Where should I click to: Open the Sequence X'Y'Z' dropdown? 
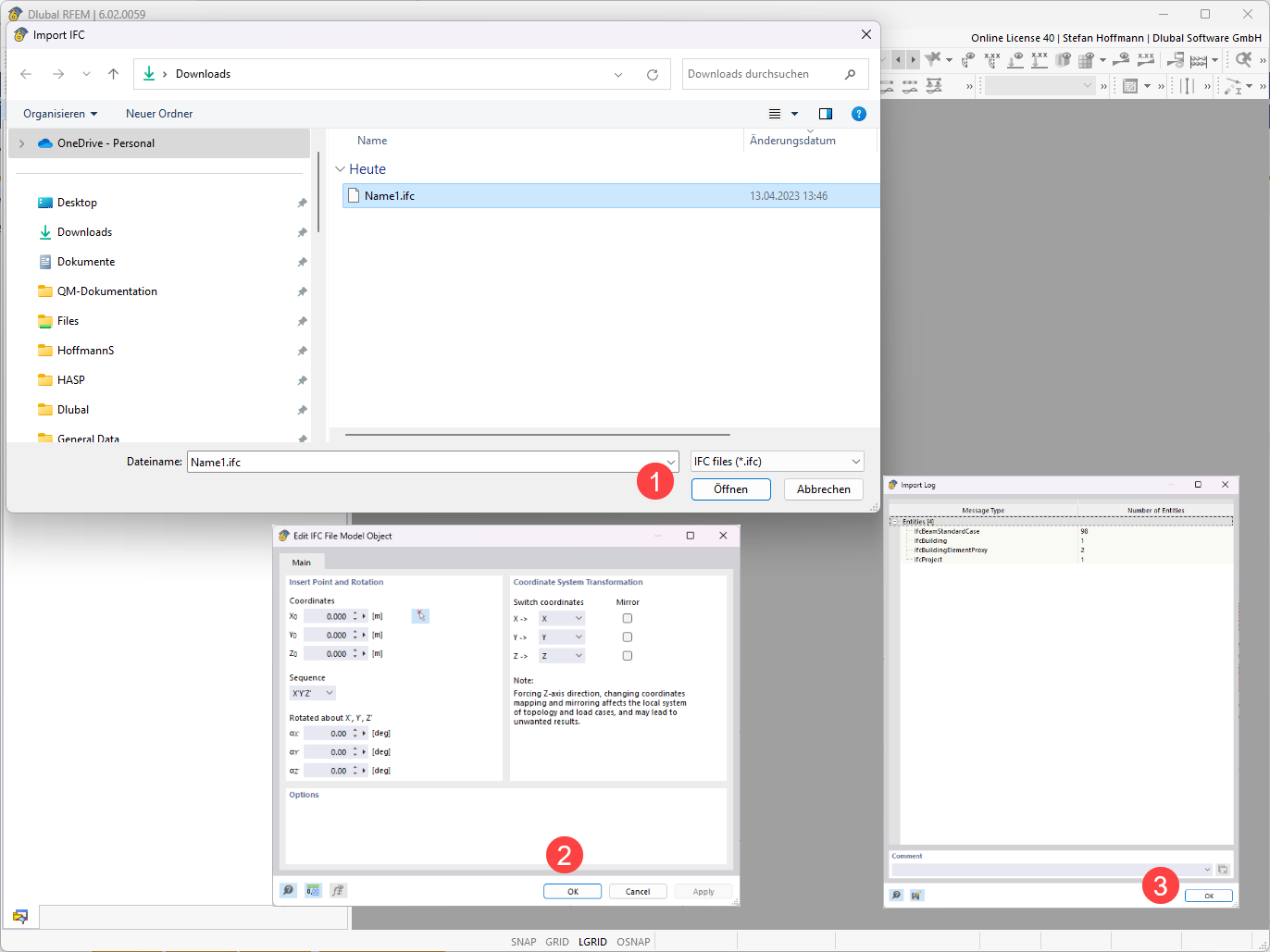coord(313,693)
